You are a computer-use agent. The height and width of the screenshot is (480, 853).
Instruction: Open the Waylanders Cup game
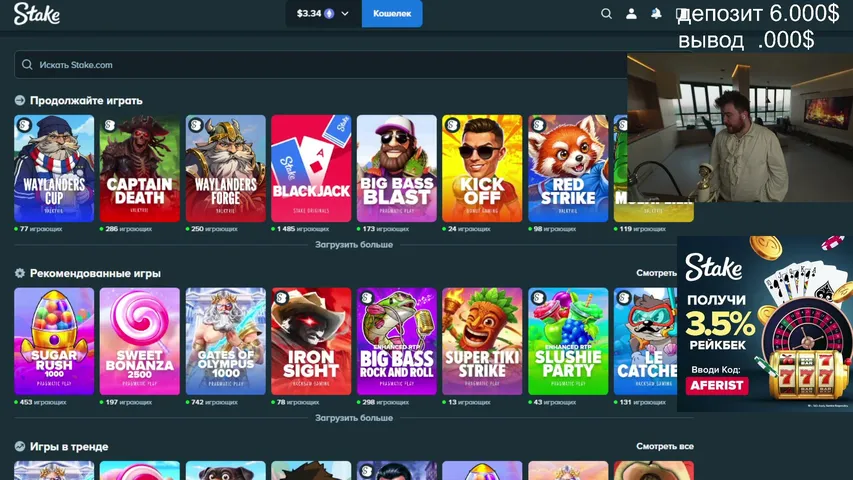tap(54, 168)
